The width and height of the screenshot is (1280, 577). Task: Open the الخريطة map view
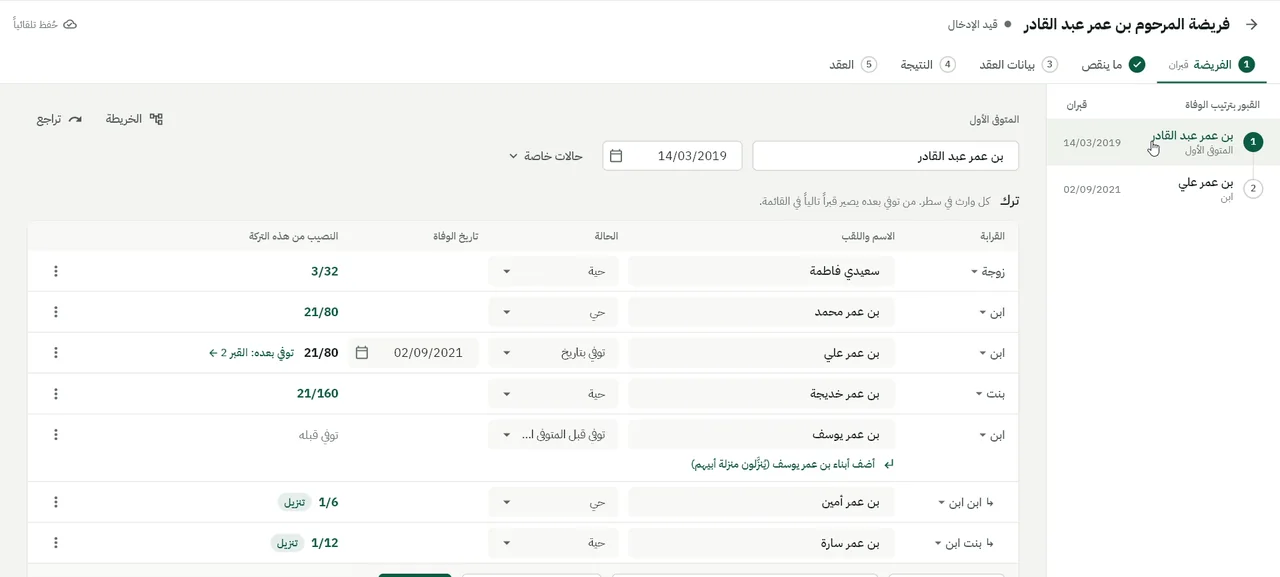pos(134,119)
